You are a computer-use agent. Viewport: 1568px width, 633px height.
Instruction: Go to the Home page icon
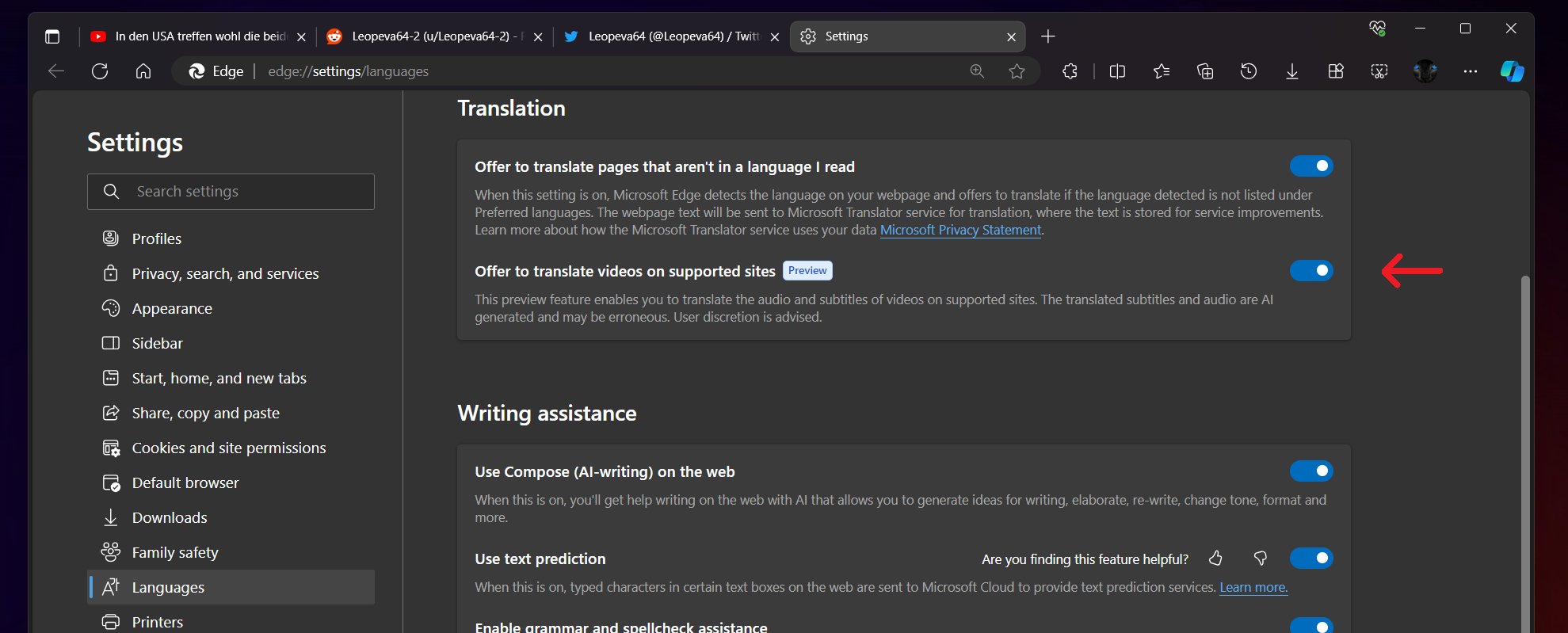143,71
